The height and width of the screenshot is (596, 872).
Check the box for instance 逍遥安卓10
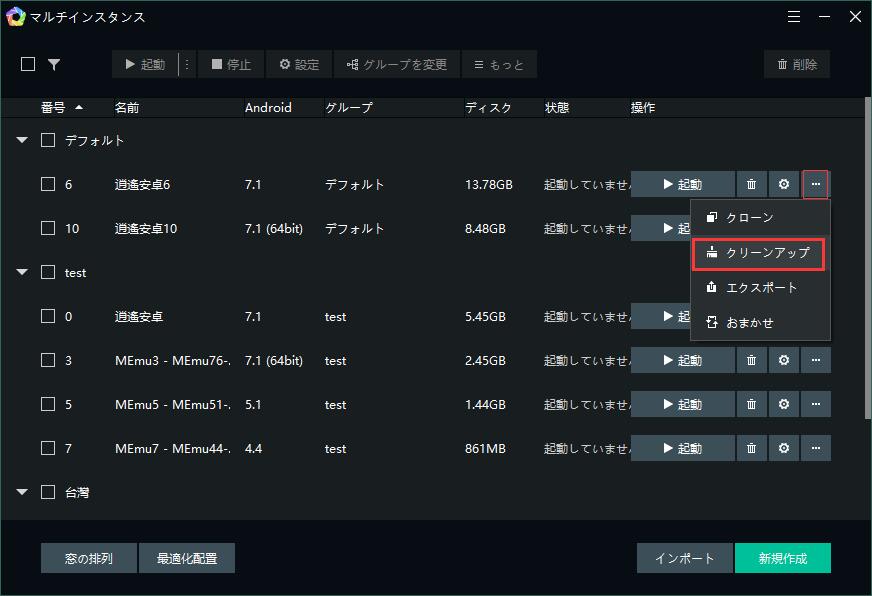pos(48,228)
